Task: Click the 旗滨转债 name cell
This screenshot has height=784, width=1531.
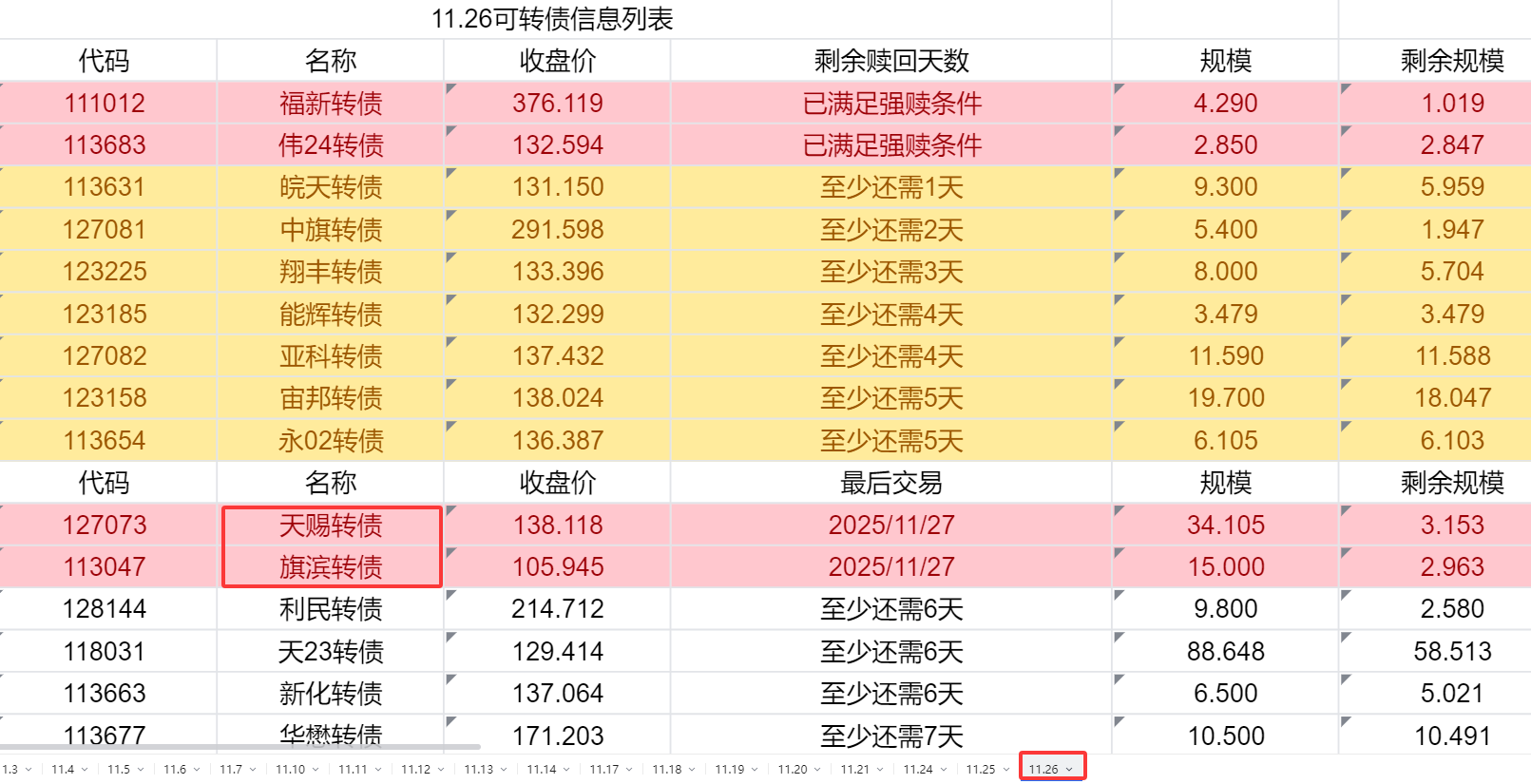Action: point(331,566)
